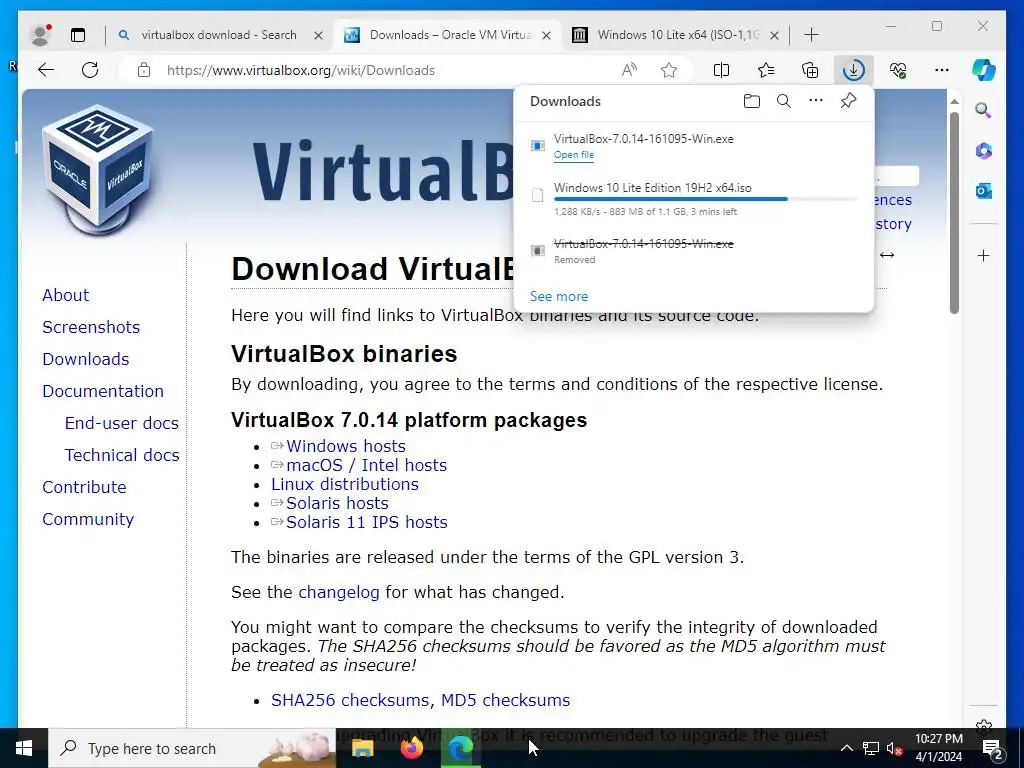Click the taskbar search box

point(192,748)
